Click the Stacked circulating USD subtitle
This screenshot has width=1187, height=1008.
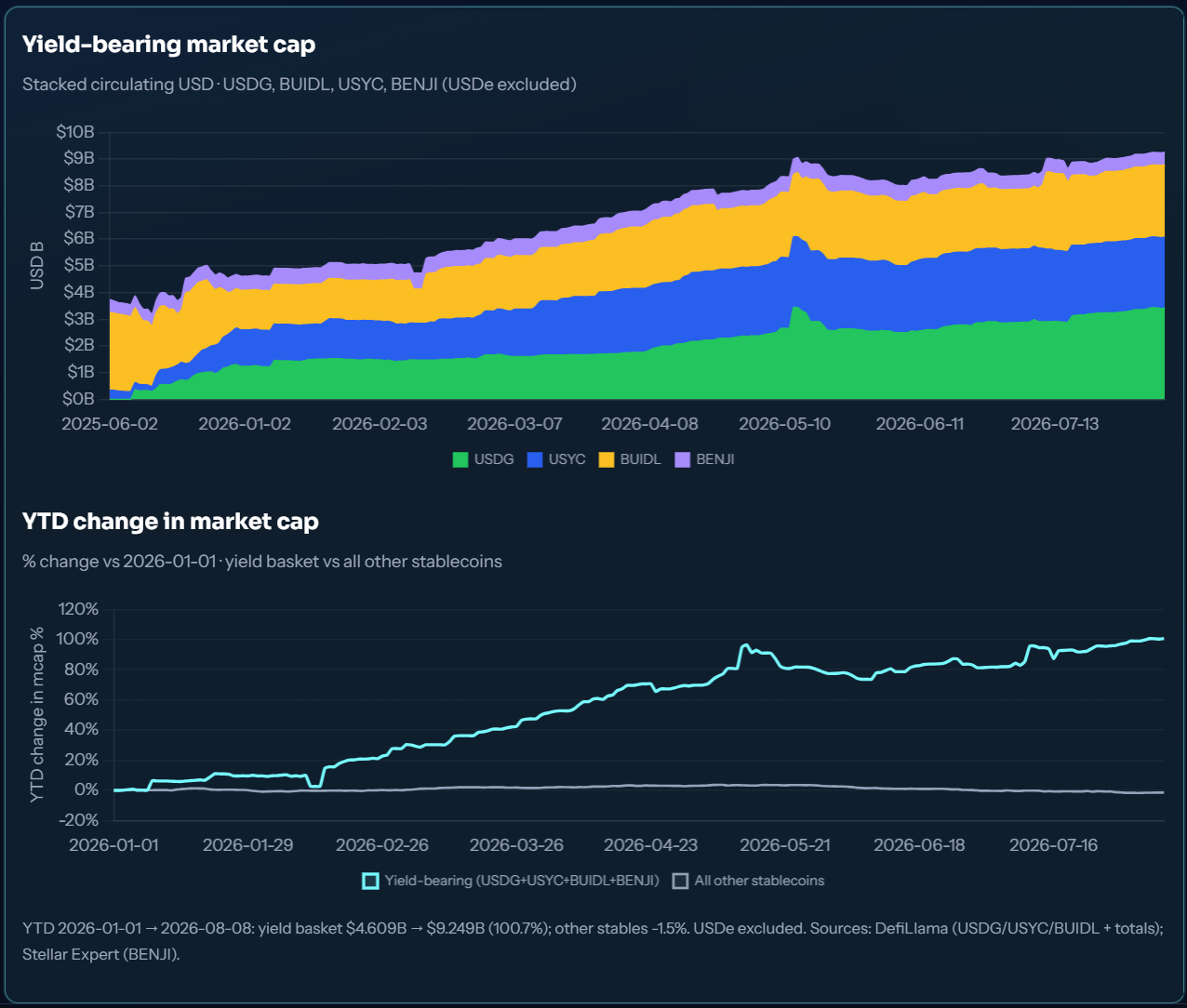(300, 85)
